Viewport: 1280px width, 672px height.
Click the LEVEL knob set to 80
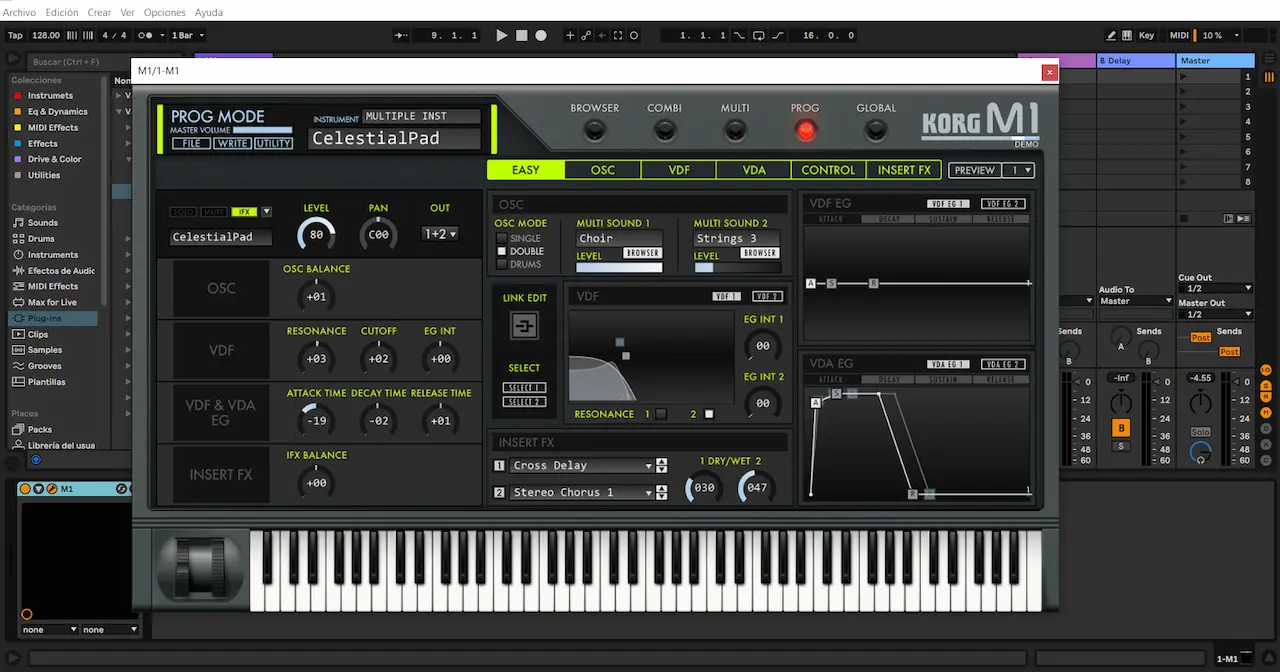tap(316, 235)
